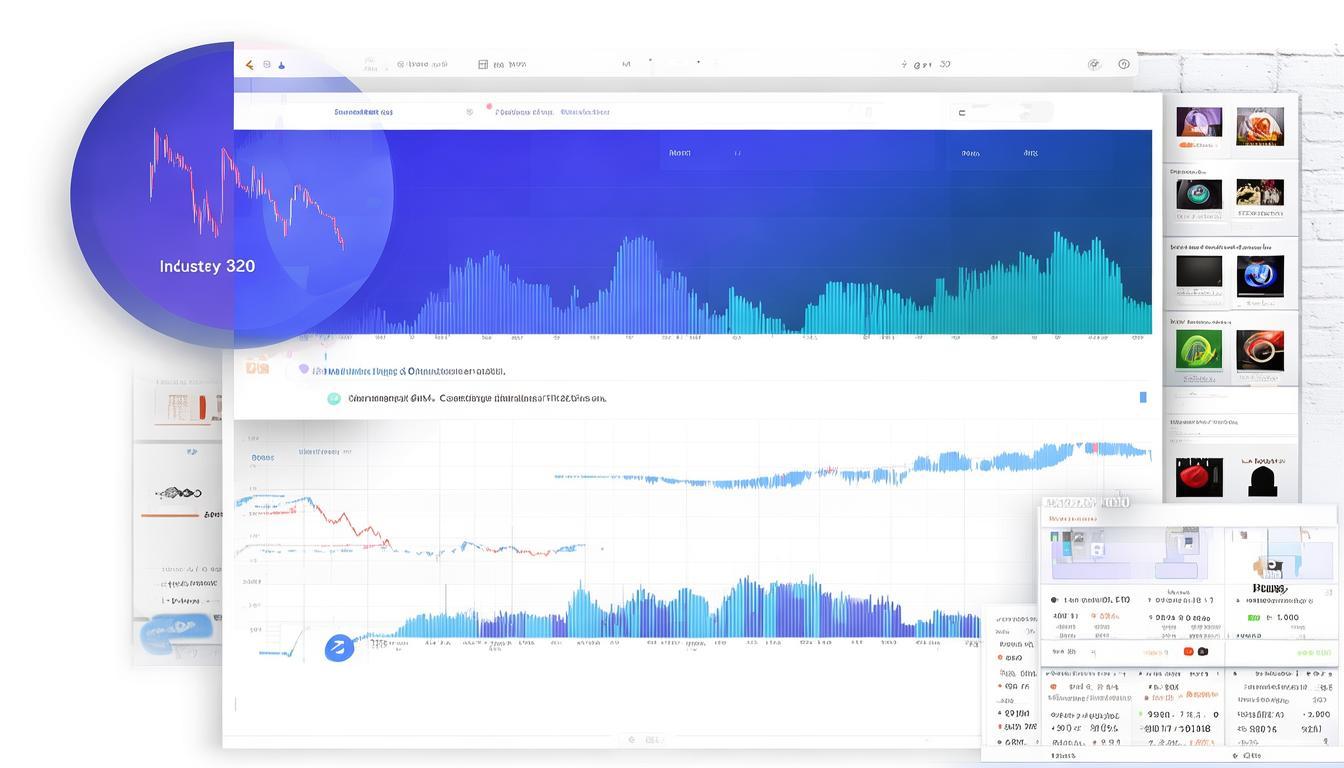1344x768 pixels.
Task: Click the blue circular logo badge below the lower chart
Action: click(340, 647)
